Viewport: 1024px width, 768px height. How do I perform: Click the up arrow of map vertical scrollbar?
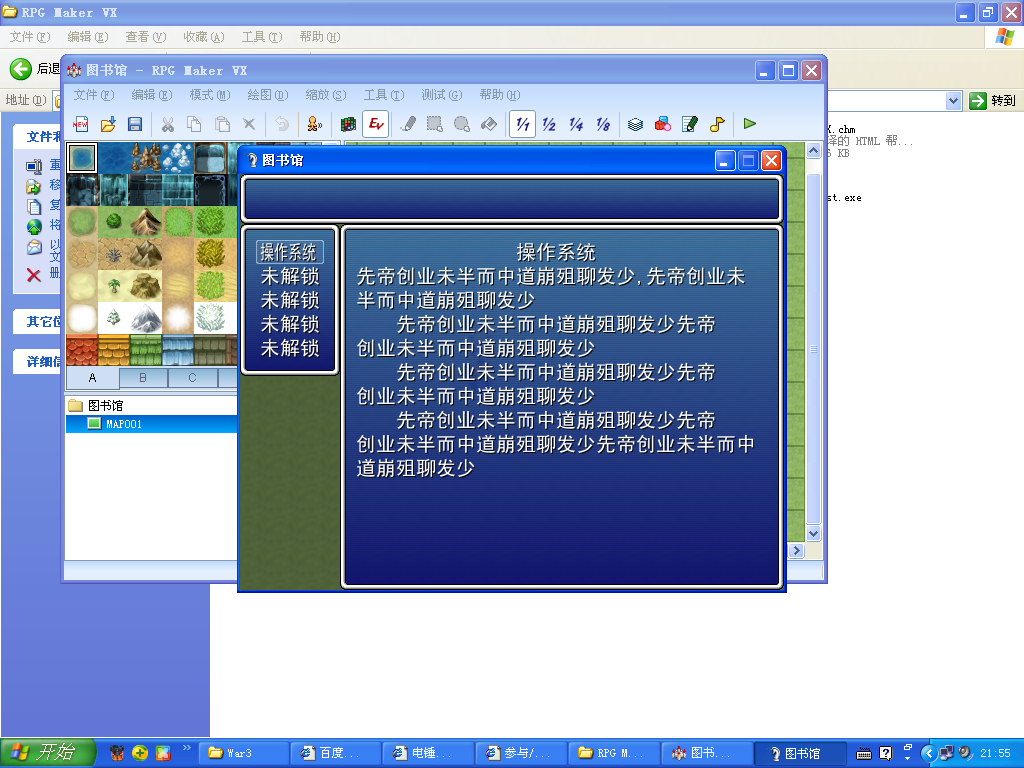pos(813,151)
